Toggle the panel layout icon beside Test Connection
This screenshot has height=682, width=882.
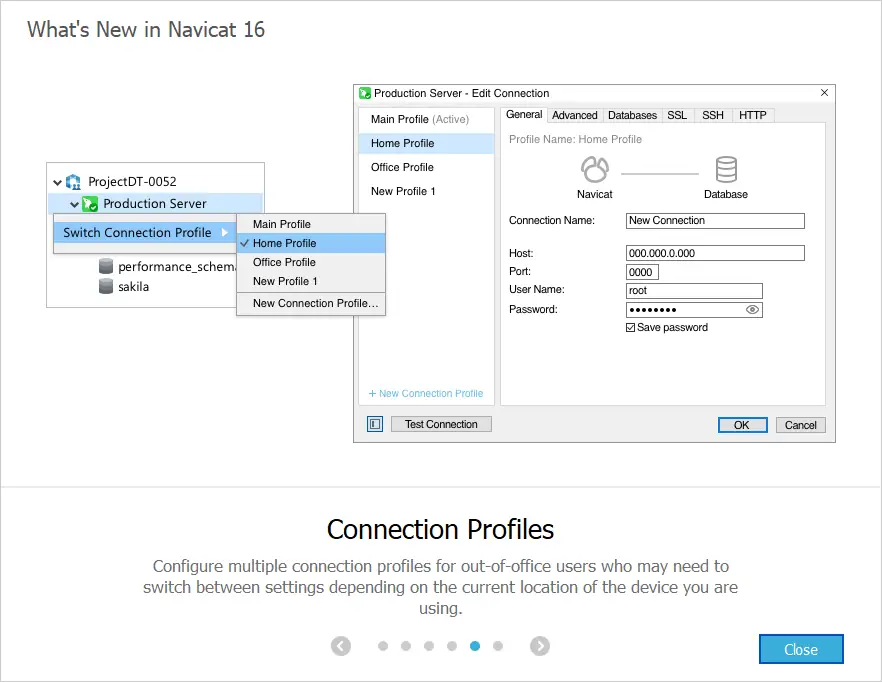click(375, 424)
